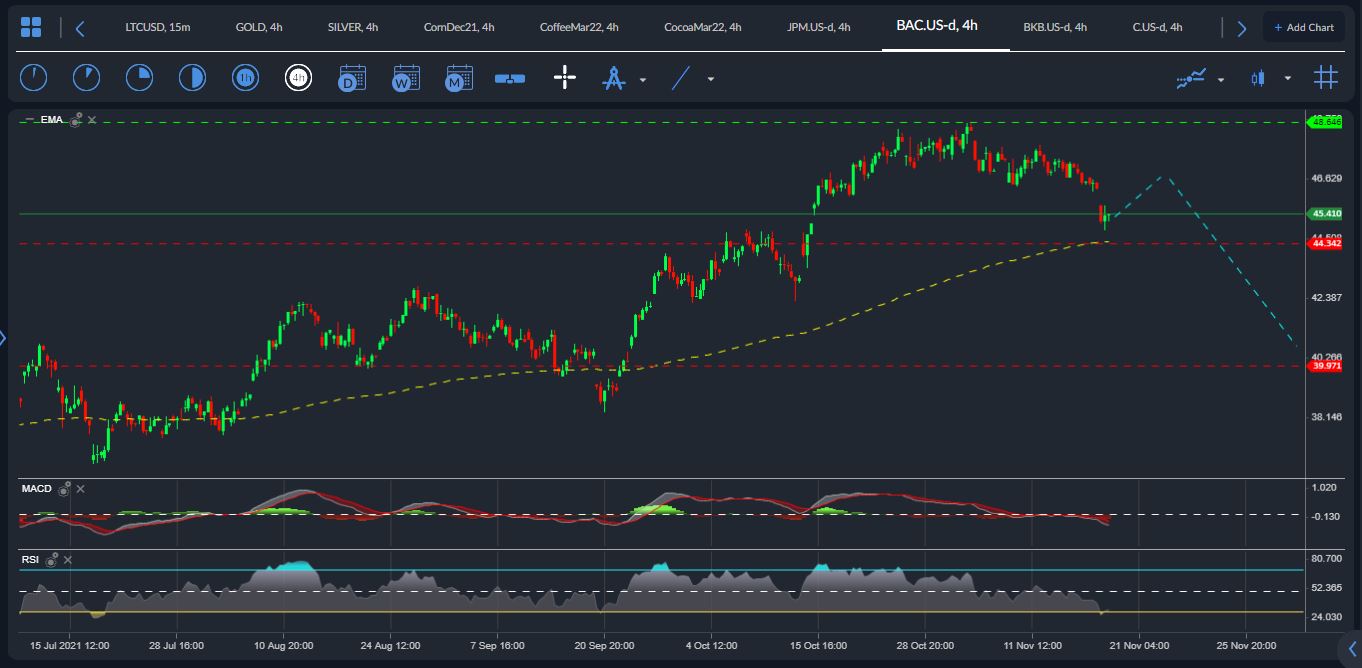Screen dimensions: 1362x668
Task: Activate the crosshair cursor tool
Action: pos(565,77)
